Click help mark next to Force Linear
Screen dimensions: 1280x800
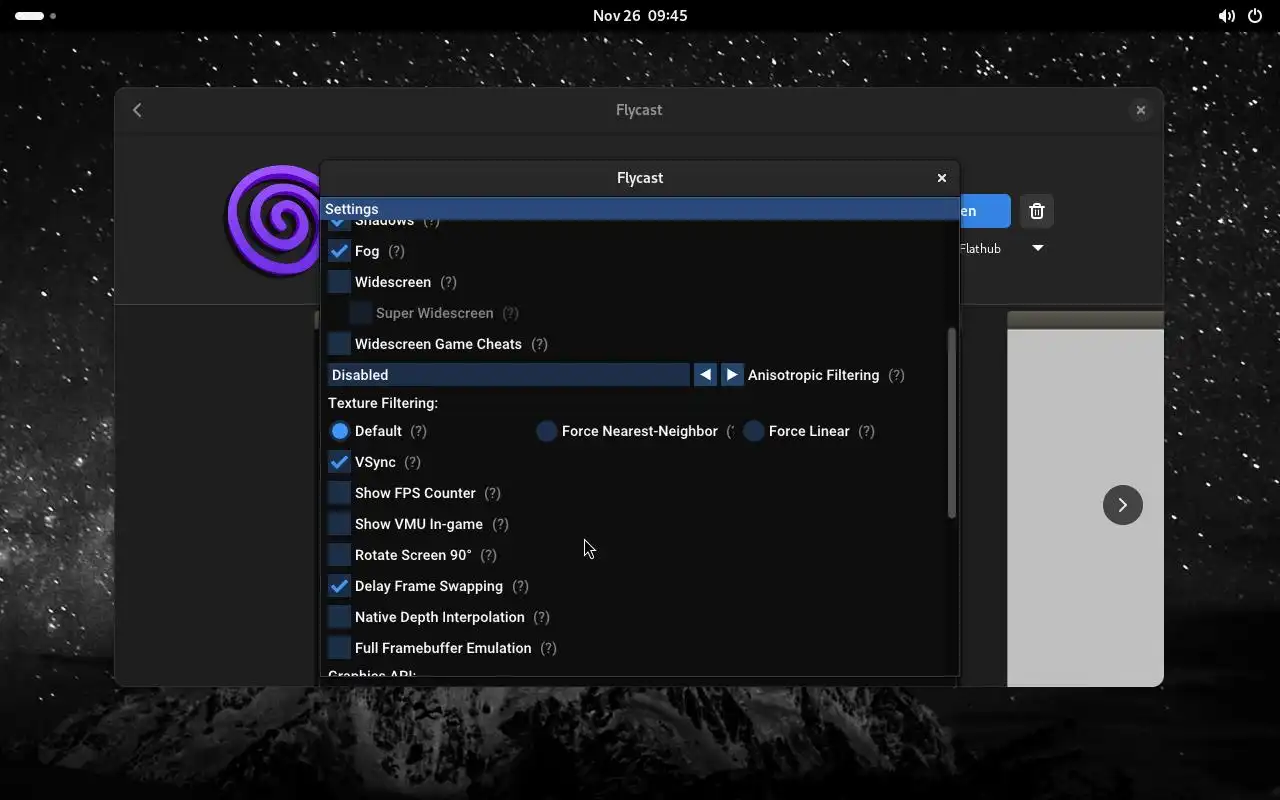coord(867,431)
